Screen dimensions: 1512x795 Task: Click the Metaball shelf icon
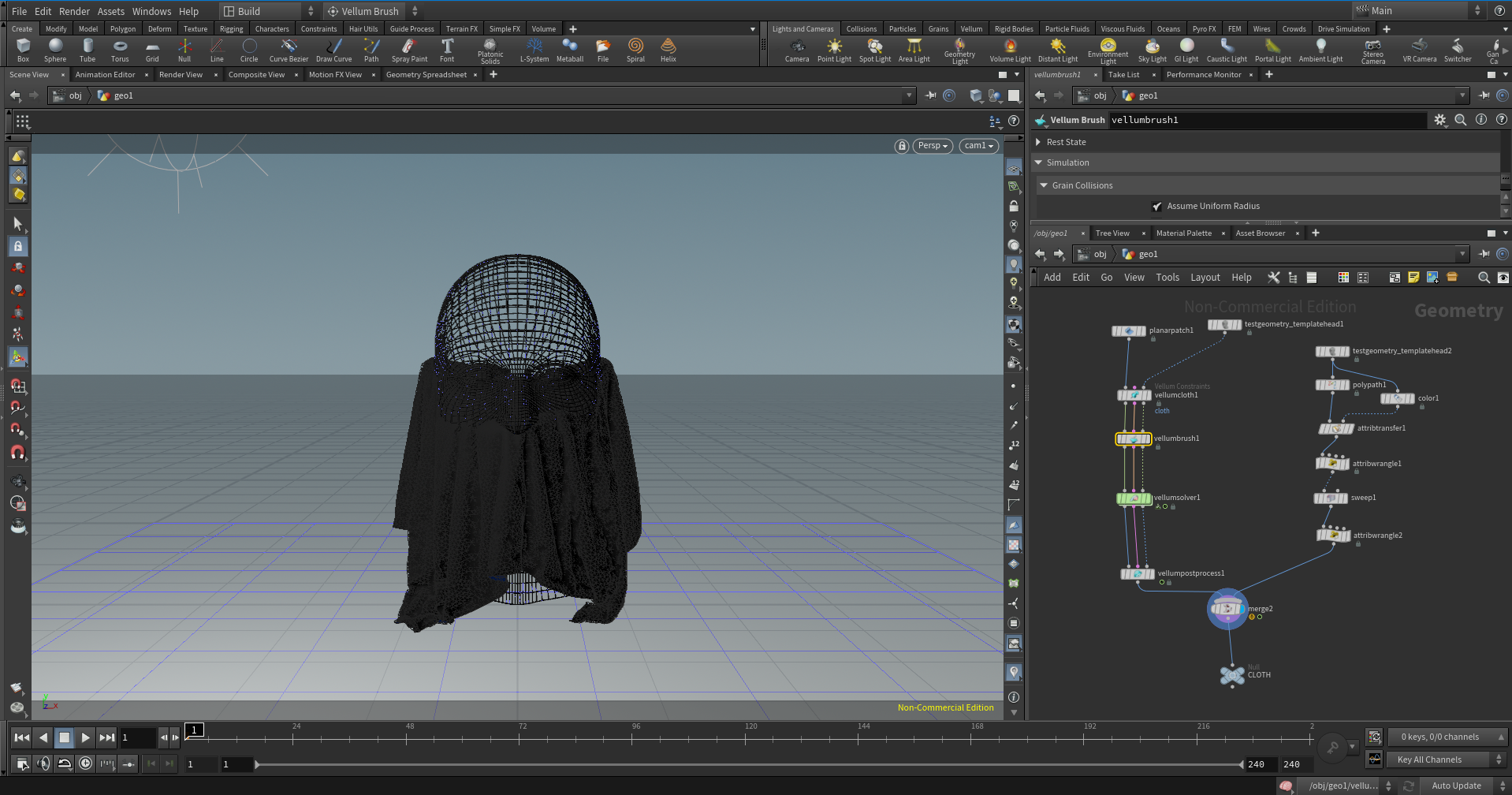[x=570, y=50]
